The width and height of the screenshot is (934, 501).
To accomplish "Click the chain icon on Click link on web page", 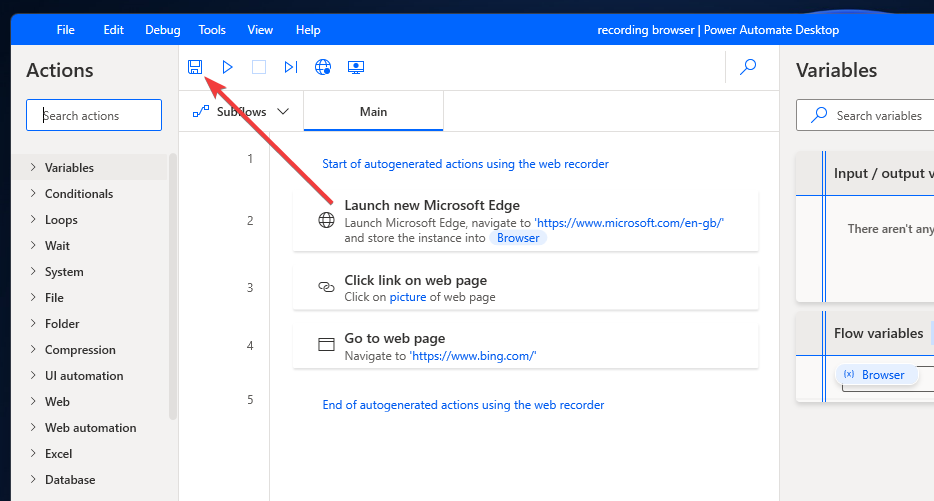I will pos(326,287).
